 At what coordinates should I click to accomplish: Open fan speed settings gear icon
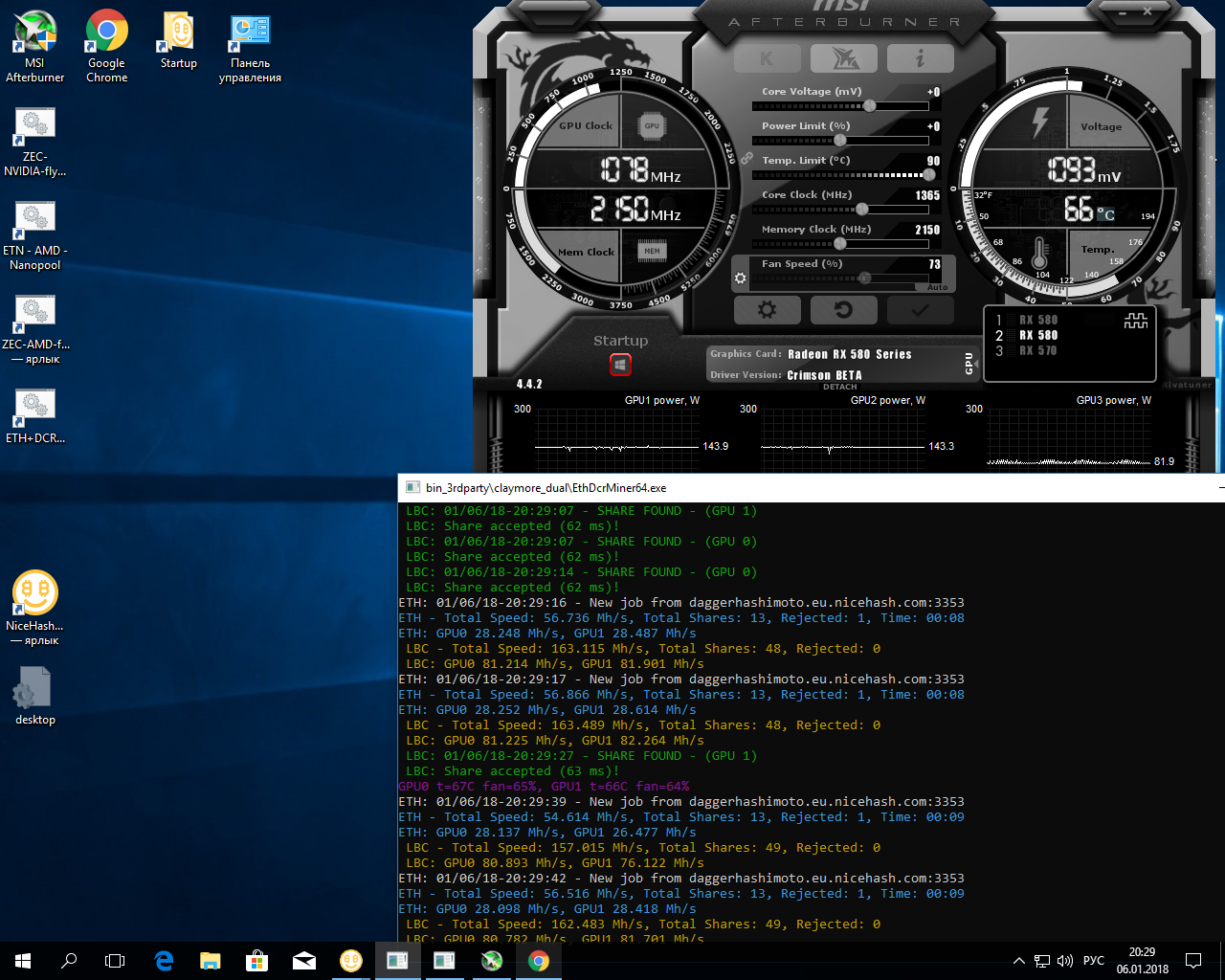[740, 278]
